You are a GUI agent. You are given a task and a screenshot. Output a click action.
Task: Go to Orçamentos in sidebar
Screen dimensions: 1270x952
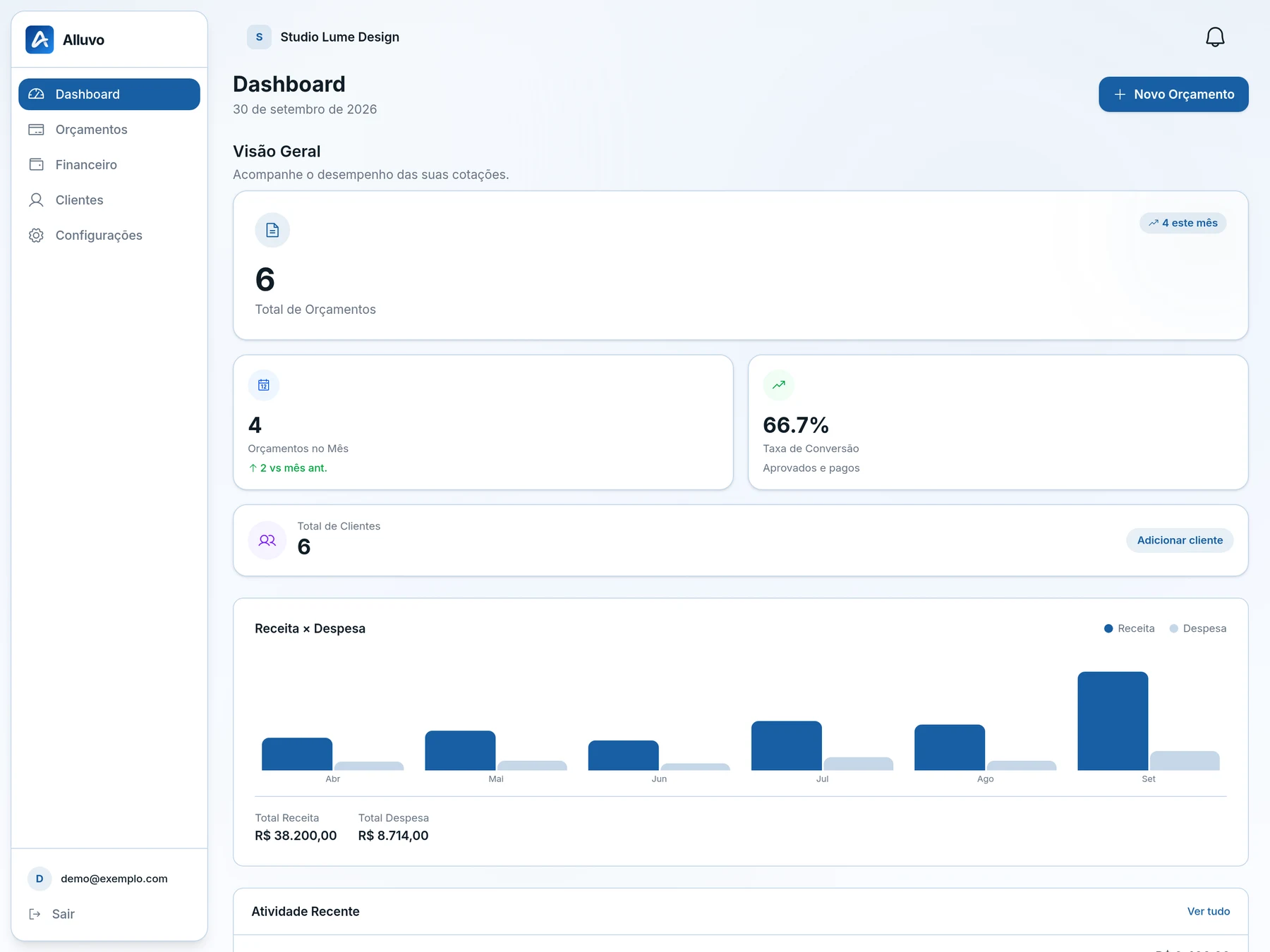109,129
